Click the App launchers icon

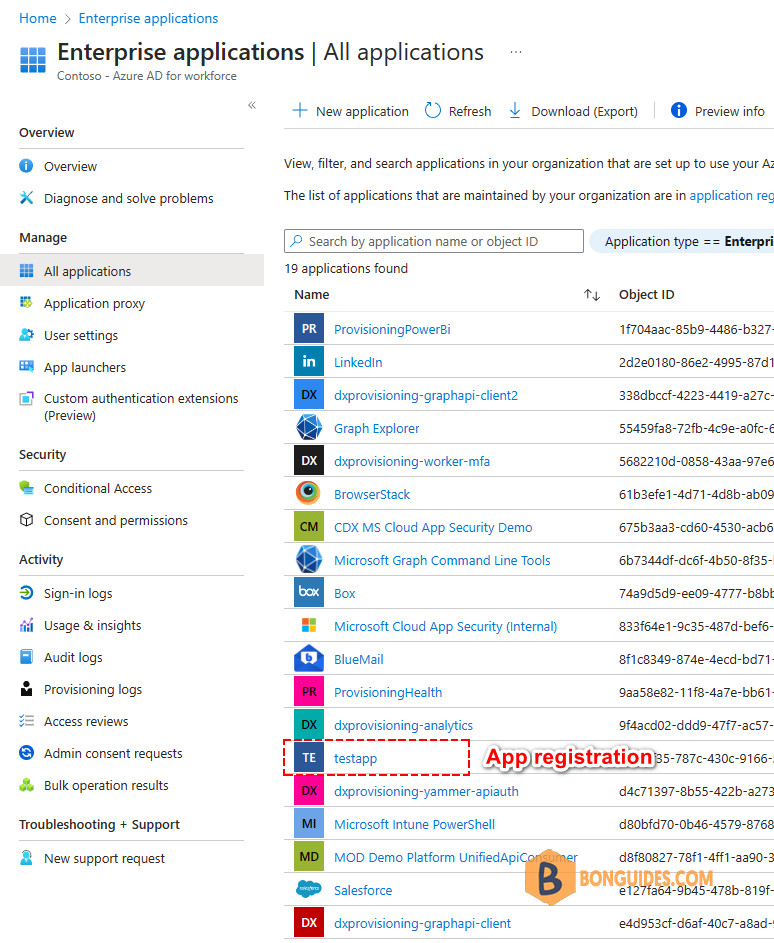pos(26,366)
